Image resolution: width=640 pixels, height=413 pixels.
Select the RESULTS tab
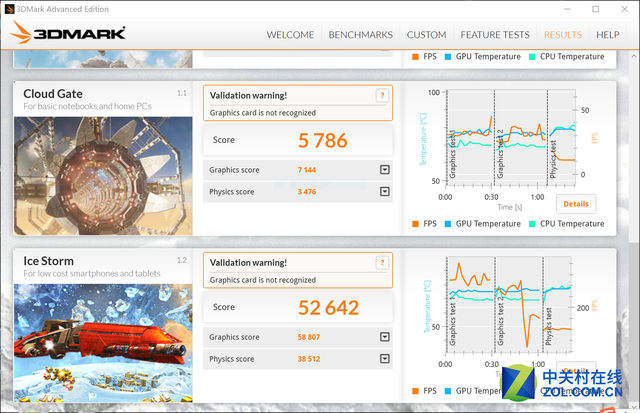563,35
